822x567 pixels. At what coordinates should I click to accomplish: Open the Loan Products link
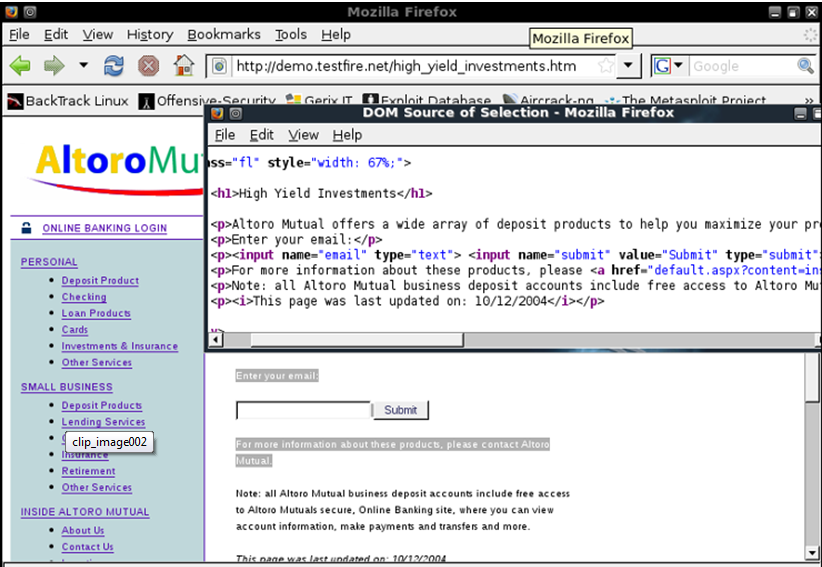[x=96, y=313]
